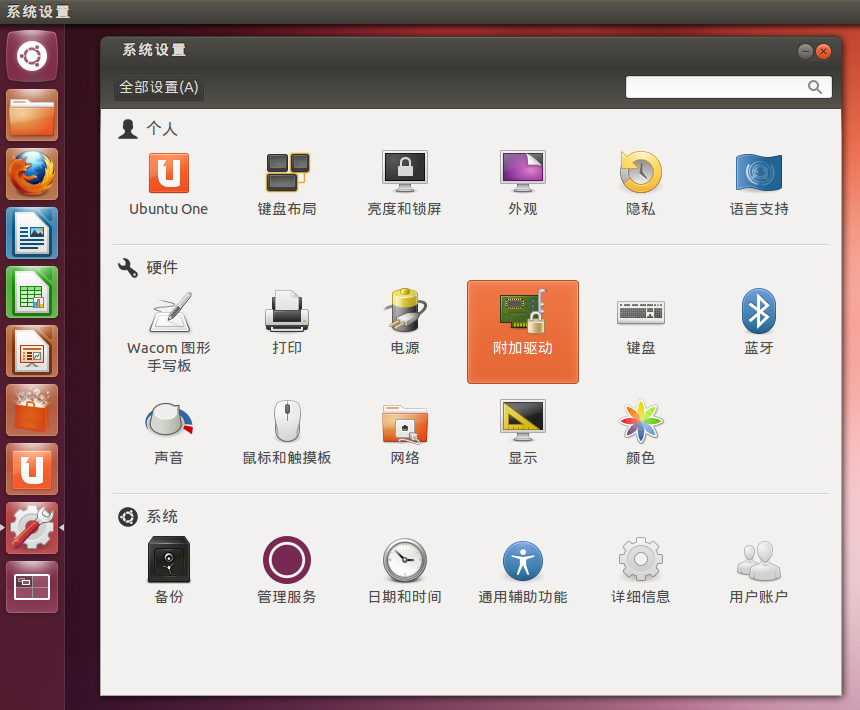Open Ubuntu Dash from launcher
The width and height of the screenshot is (860, 710).
(x=32, y=56)
